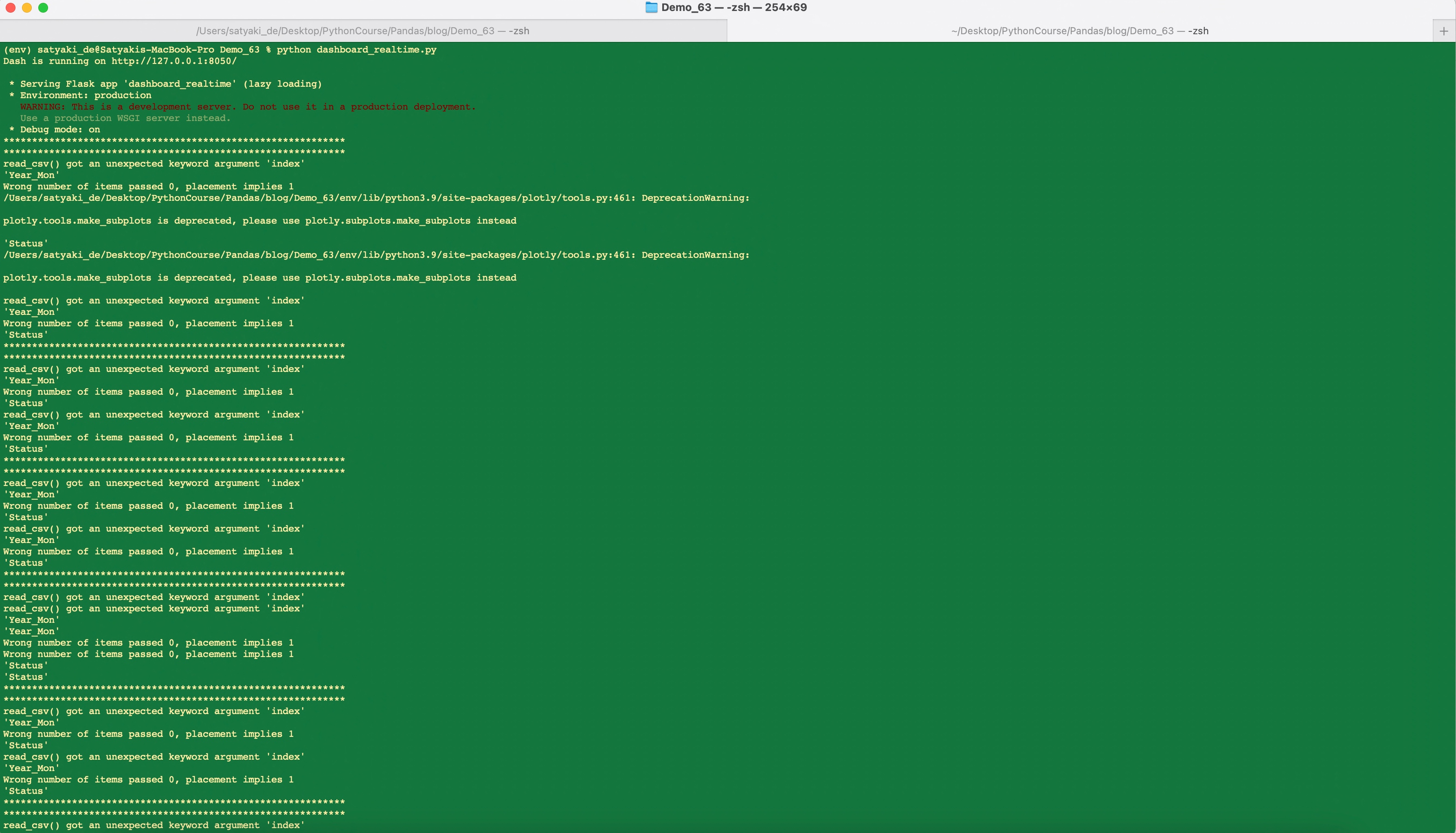Minimize the window with the yellow button

point(27,7)
